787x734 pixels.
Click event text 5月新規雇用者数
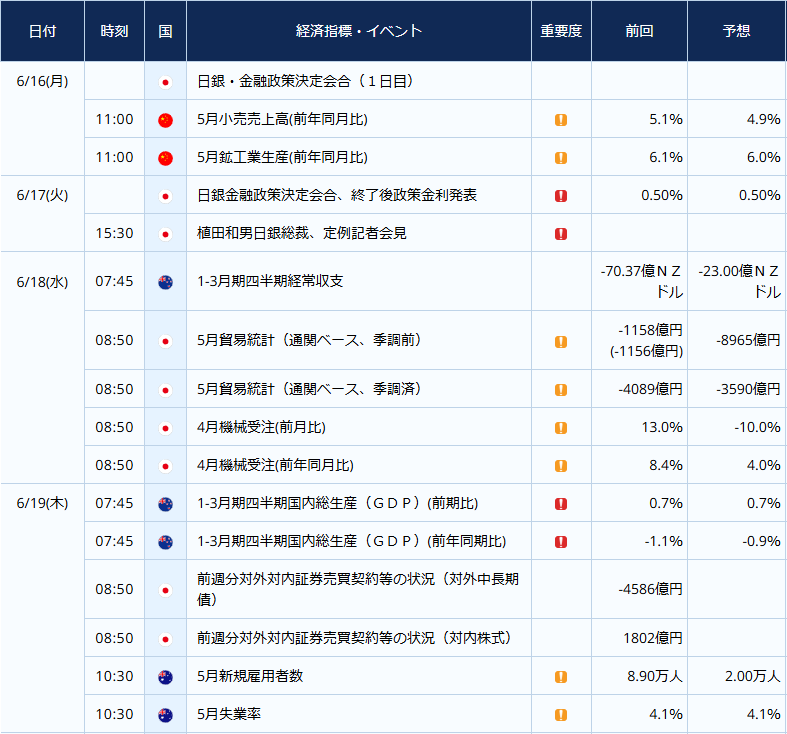pos(250,676)
